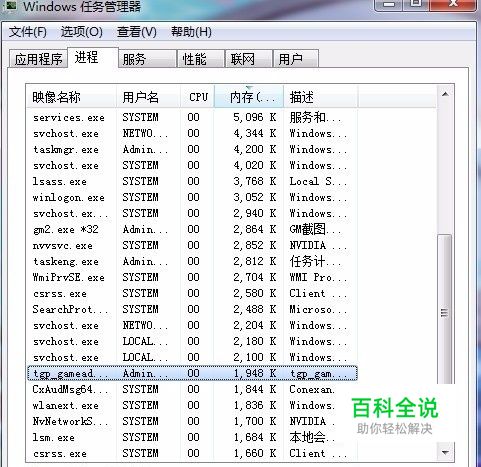Select the CxAudMsg64... process row

point(192,389)
